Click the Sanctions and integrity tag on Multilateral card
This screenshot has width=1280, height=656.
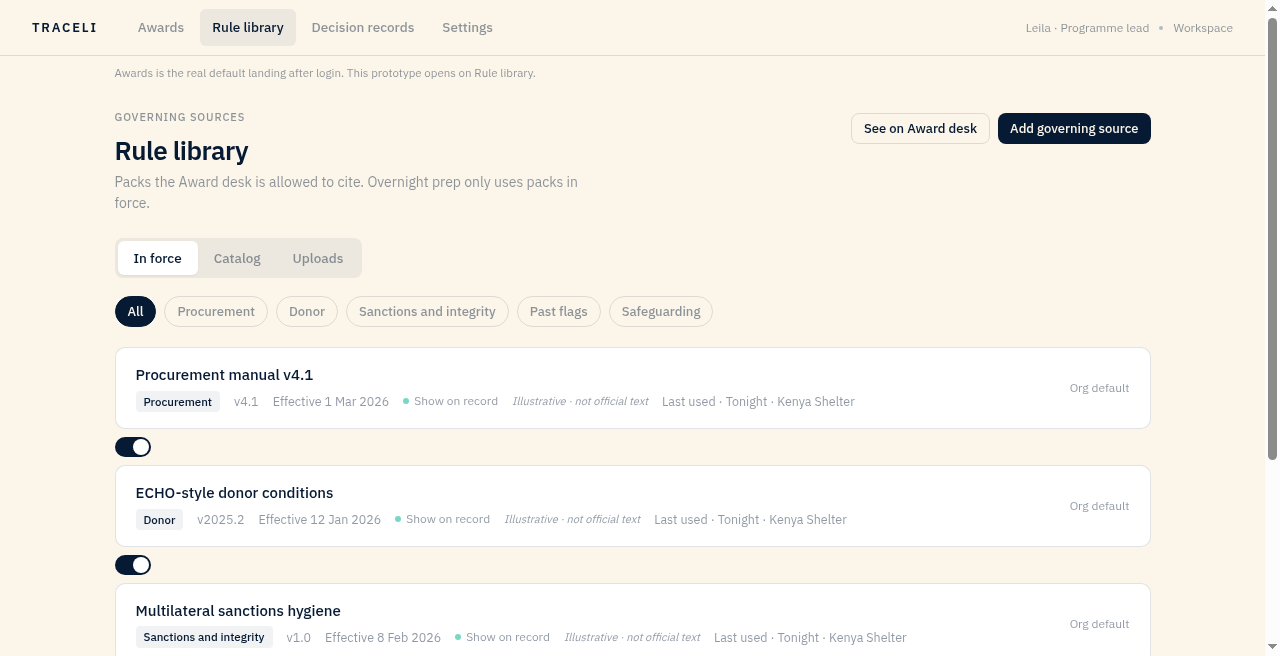point(204,637)
